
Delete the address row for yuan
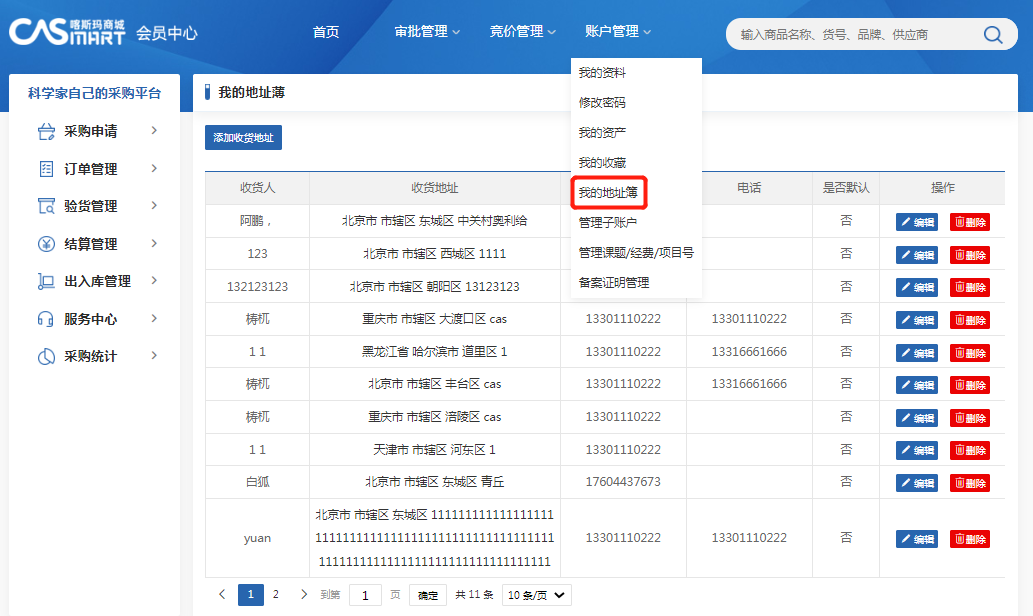tap(969, 539)
